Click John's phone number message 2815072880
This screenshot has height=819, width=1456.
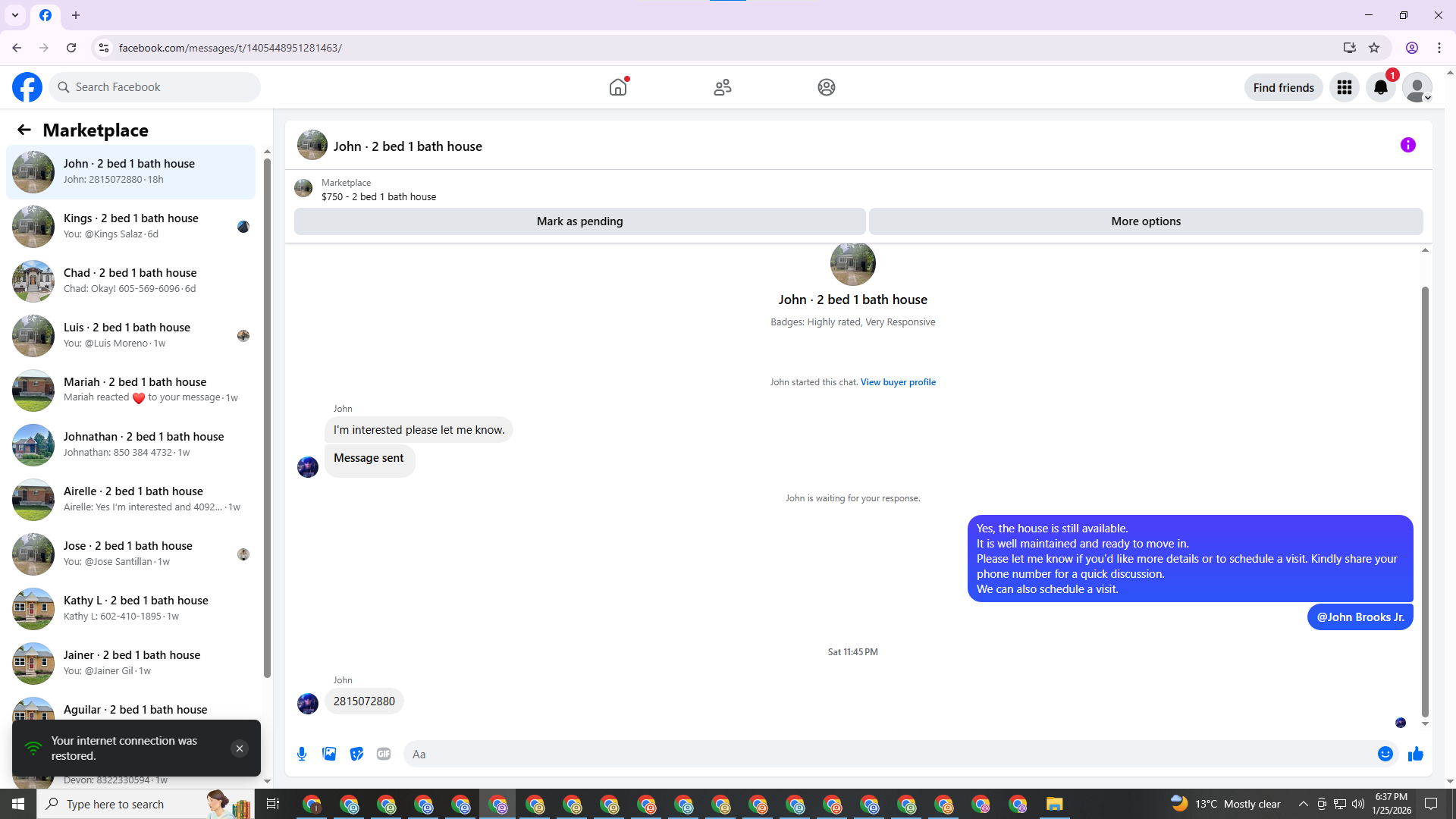point(364,701)
